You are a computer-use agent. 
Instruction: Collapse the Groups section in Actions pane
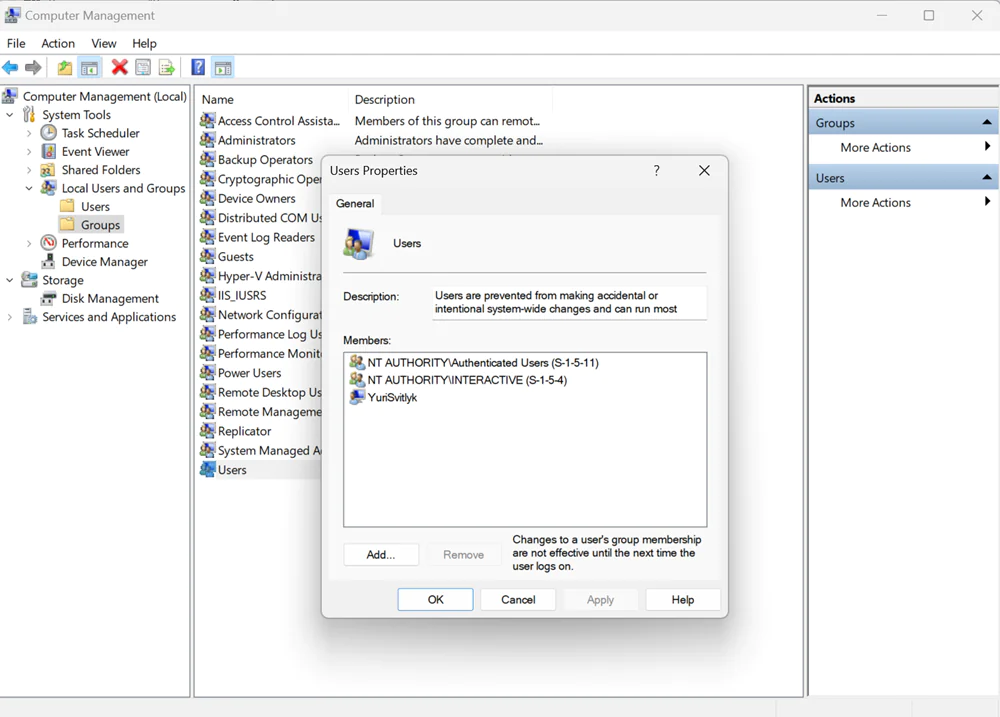point(987,122)
